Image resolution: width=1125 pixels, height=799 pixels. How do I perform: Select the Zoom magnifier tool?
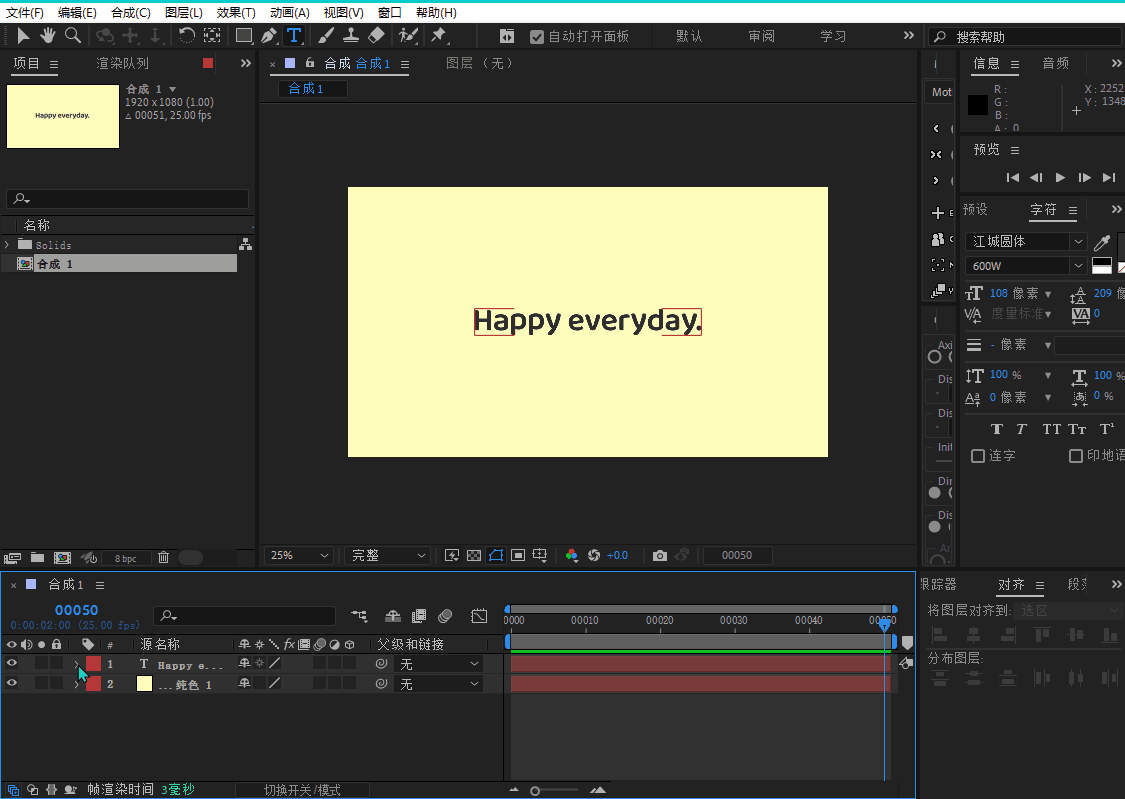(73, 36)
